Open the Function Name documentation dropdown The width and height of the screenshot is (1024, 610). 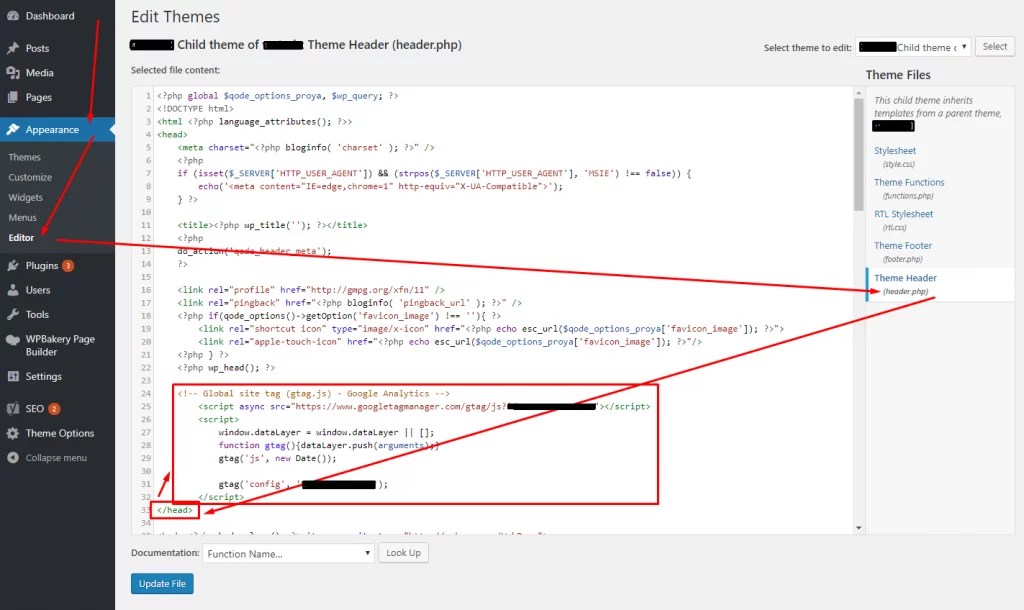click(288, 553)
